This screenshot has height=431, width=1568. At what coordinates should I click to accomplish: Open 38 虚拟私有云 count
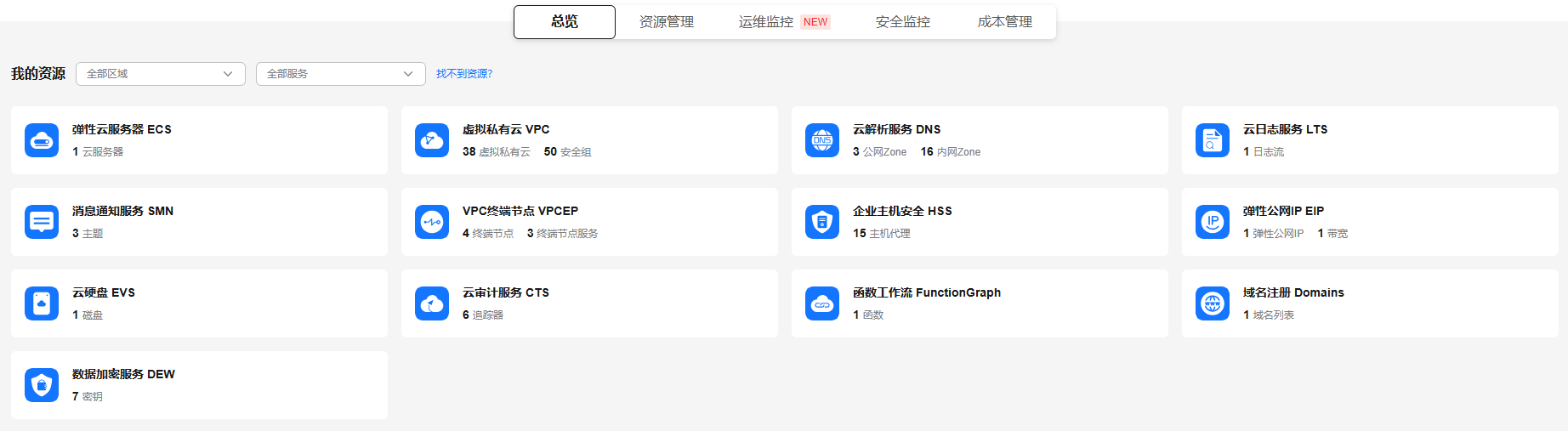coord(497,152)
